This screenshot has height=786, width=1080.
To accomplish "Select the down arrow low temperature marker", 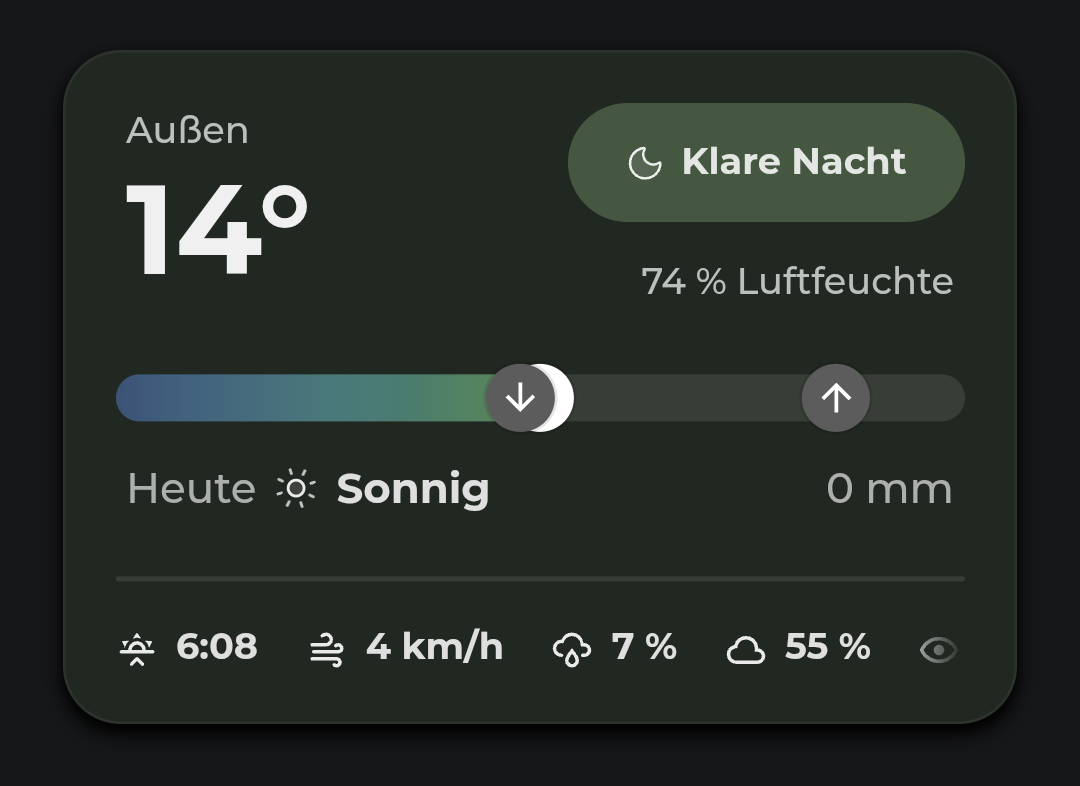I will pyautogui.click(x=520, y=397).
